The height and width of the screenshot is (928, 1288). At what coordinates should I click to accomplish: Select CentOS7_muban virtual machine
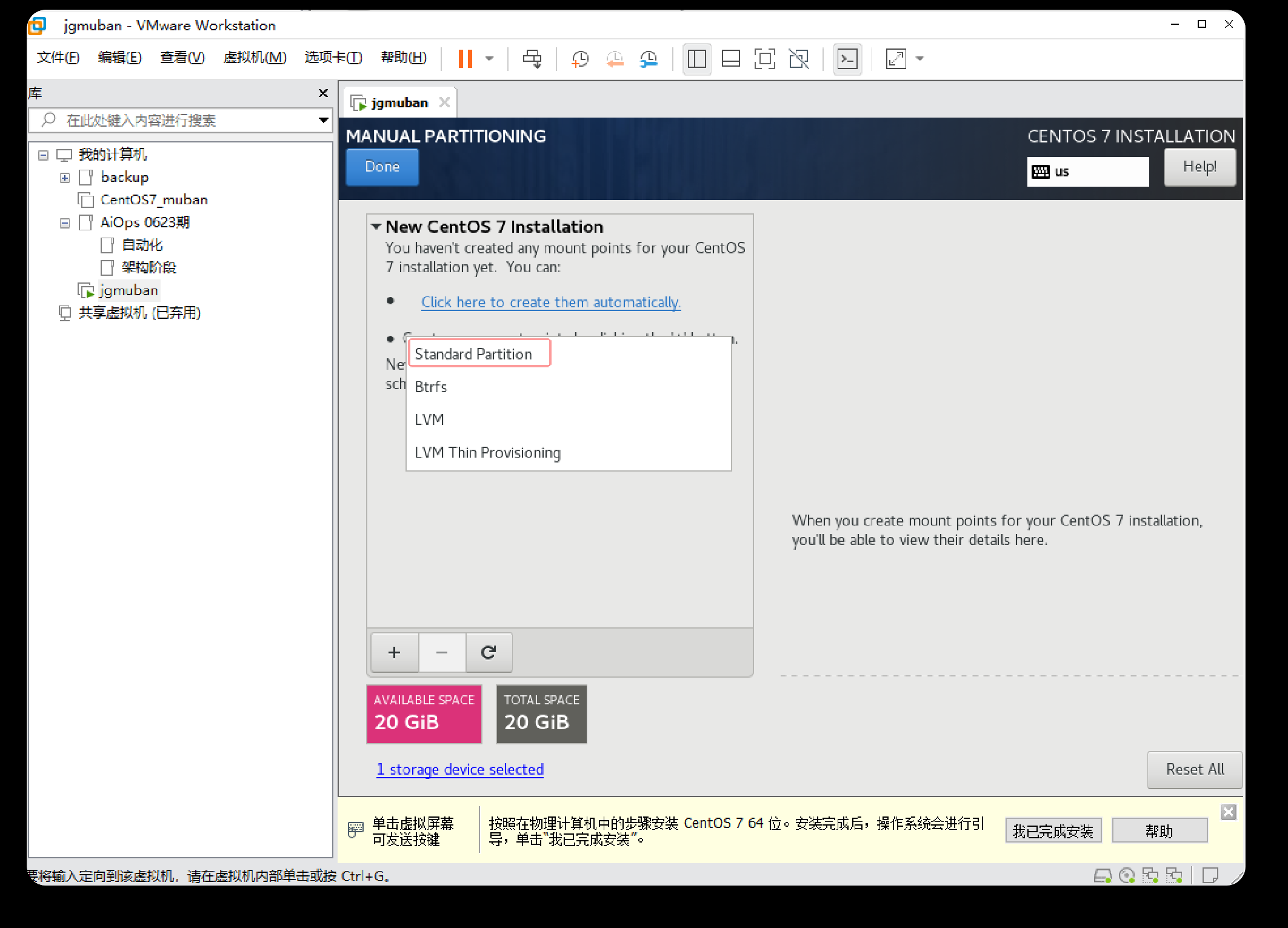[x=154, y=200]
